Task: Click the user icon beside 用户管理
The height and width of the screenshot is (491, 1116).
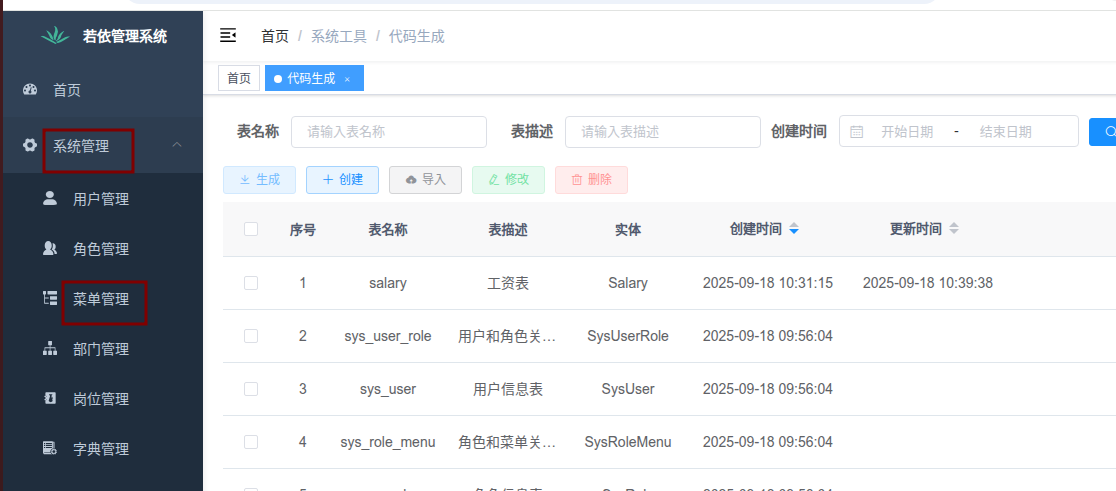Action: click(50, 199)
